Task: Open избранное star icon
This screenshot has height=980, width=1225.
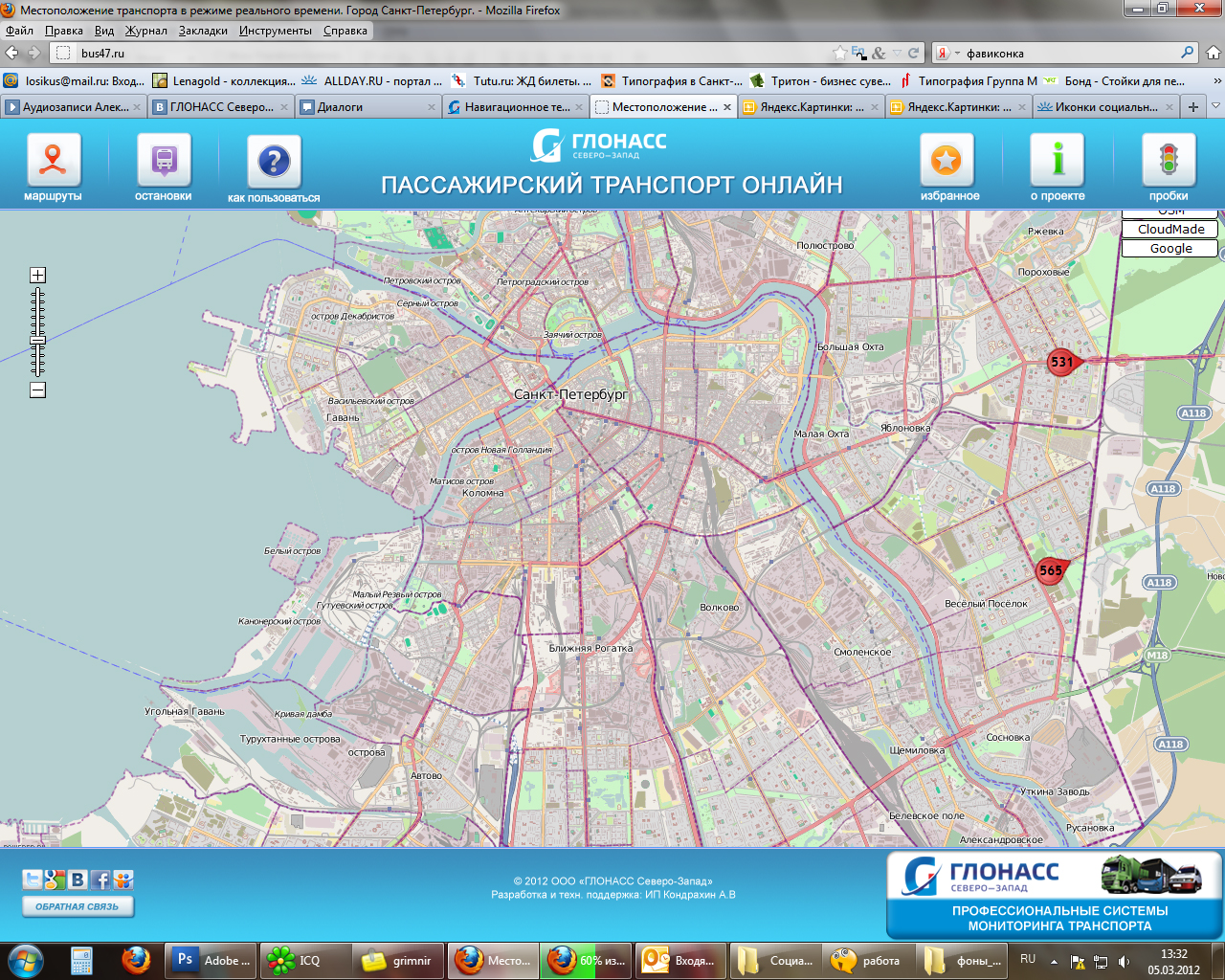Action: 947,161
